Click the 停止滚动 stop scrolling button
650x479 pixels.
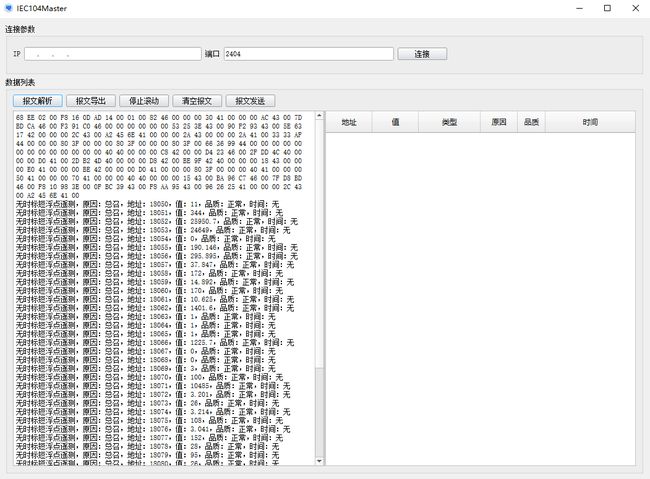click(144, 101)
